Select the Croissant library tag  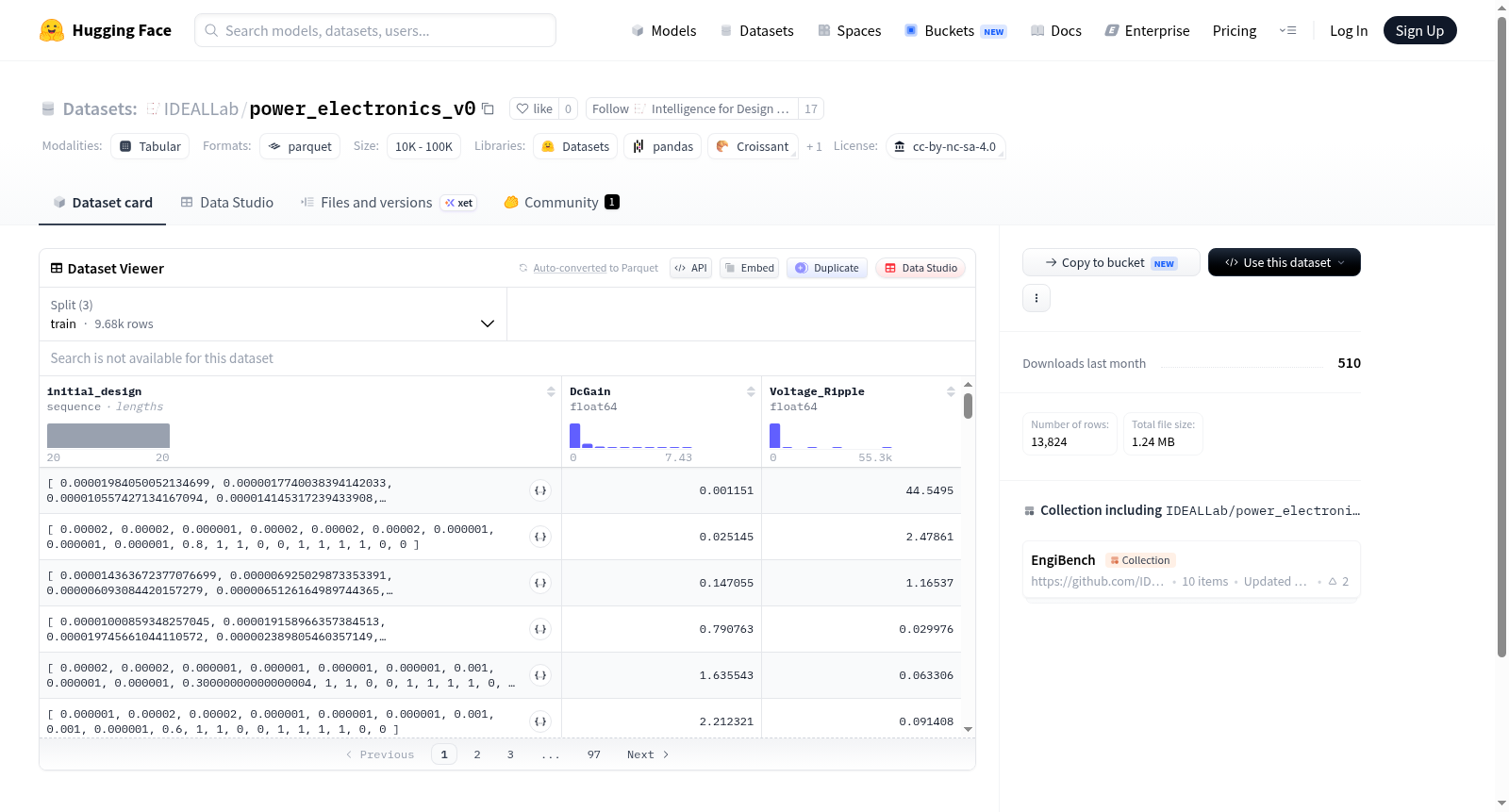tap(753, 146)
